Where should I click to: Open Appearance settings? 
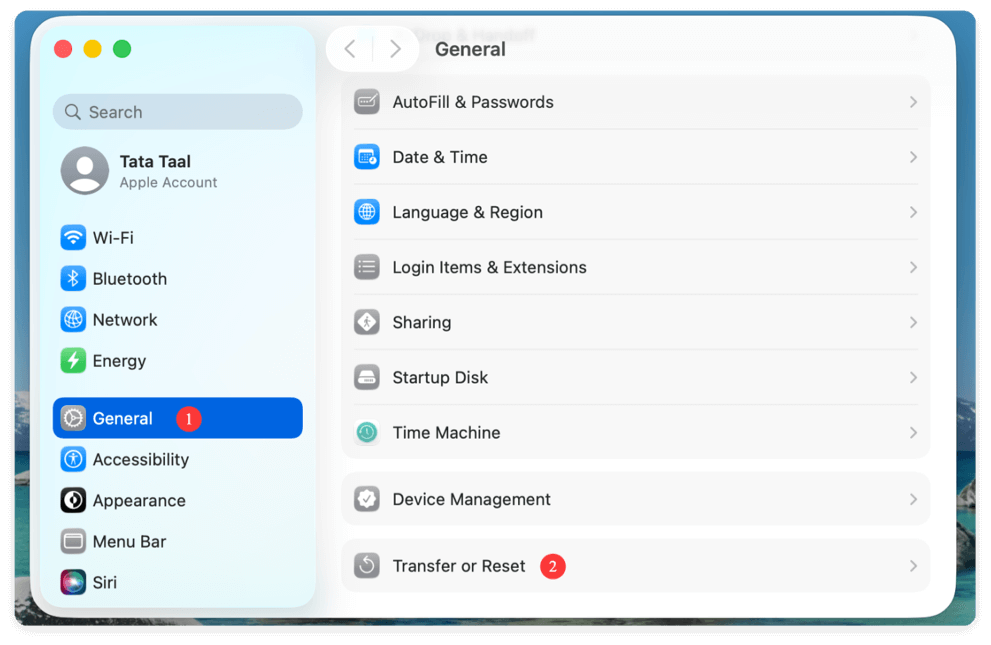[135, 500]
